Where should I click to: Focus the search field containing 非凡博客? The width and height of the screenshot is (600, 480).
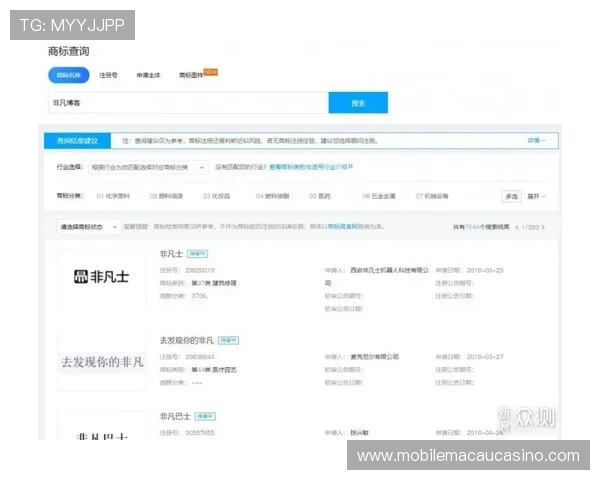click(x=188, y=103)
